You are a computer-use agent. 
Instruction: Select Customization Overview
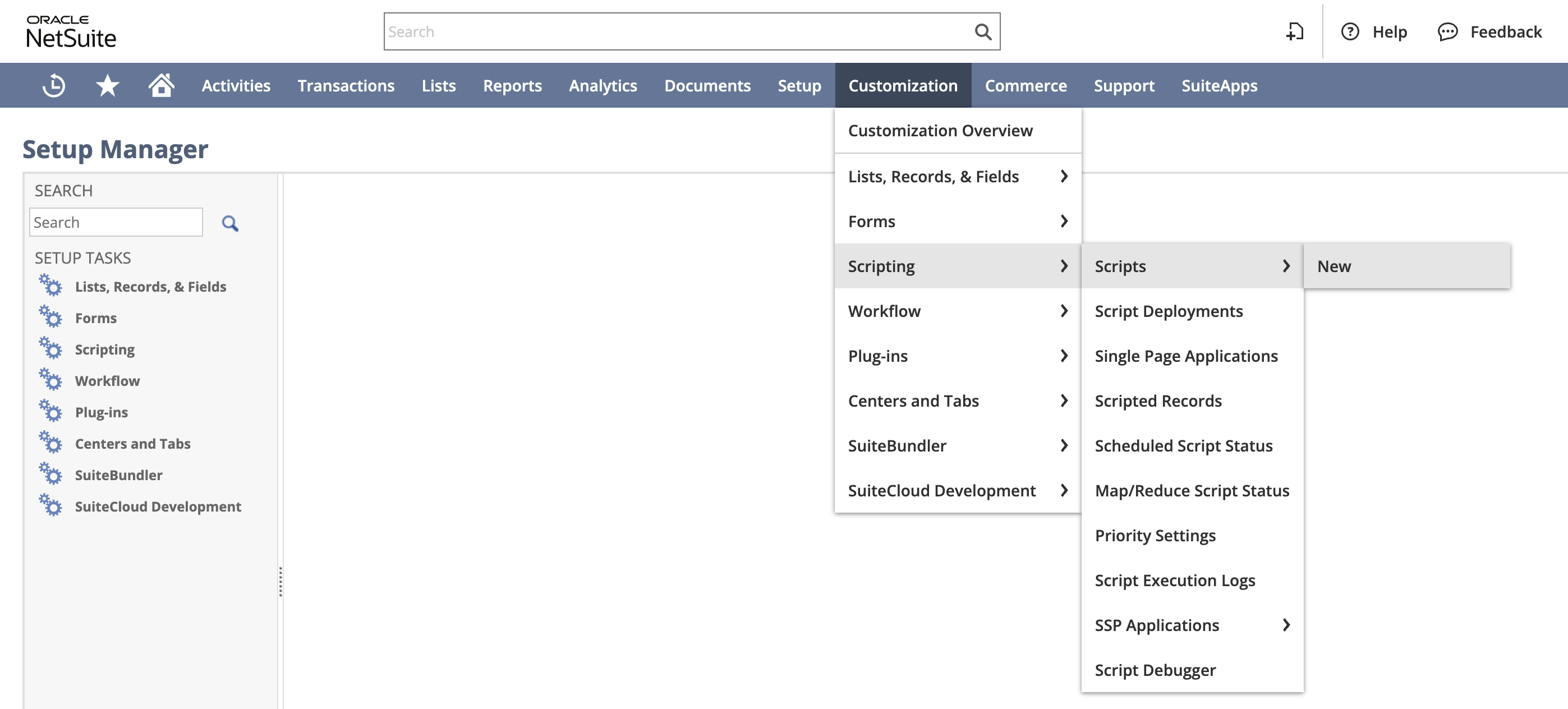click(940, 130)
